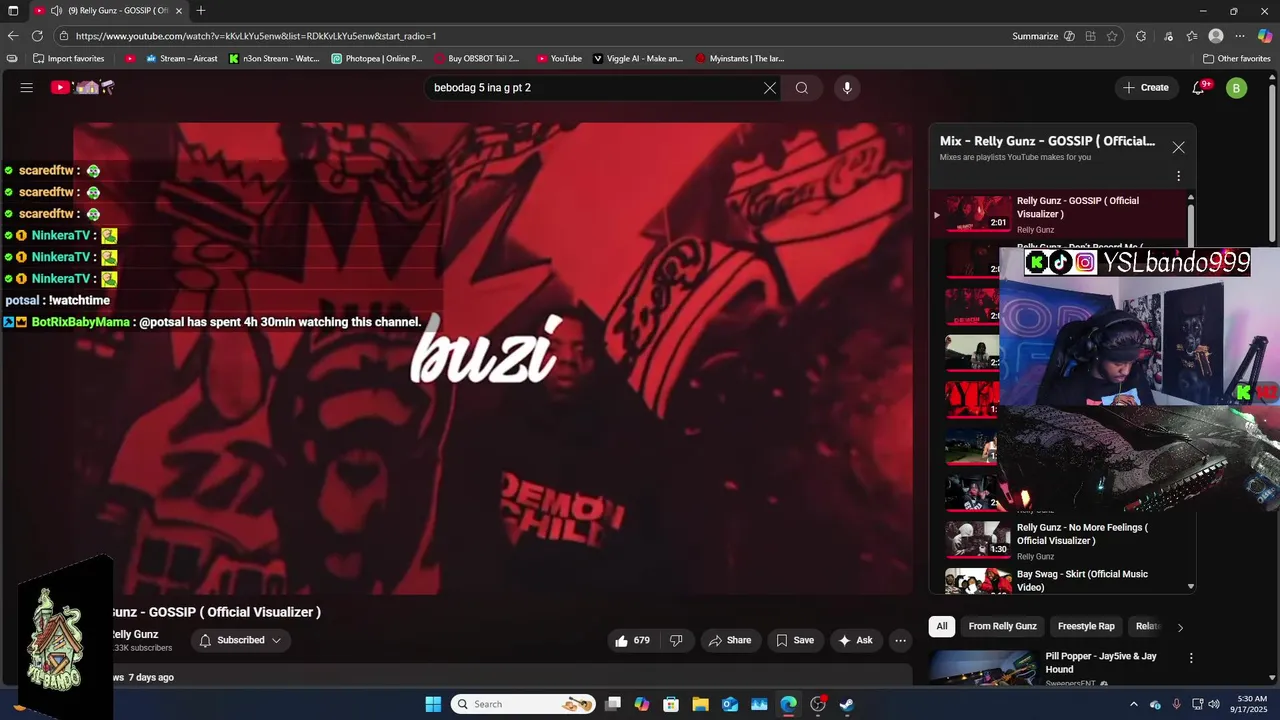The image size is (1280, 720).
Task: Open Pill Popper - Jay5ive video
Action: click(x=1101, y=663)
